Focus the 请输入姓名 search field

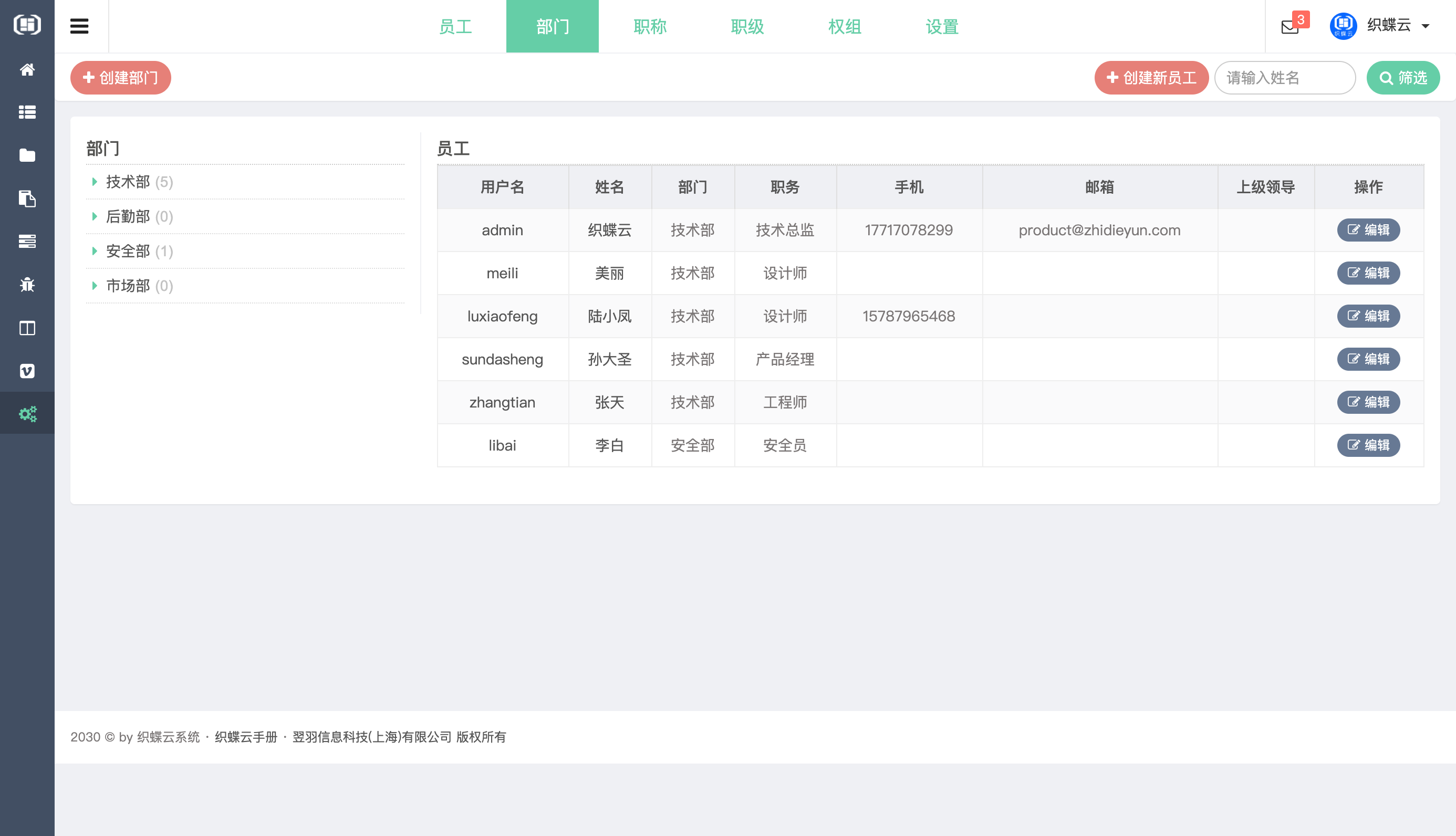point(1284,78)
